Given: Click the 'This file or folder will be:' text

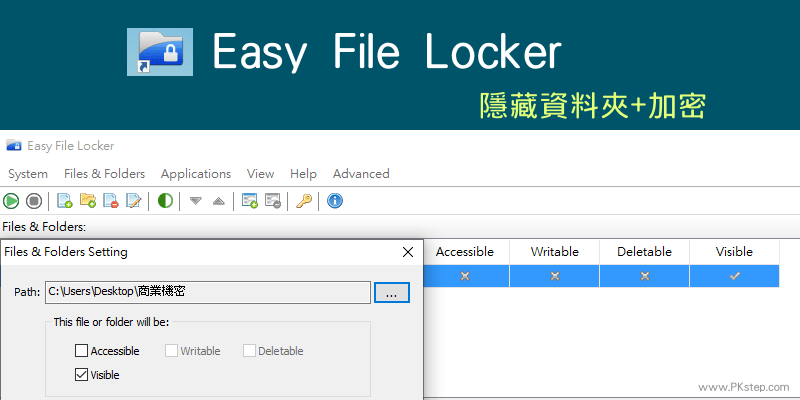Looking at the screenshot, I should tap(111, 322).
